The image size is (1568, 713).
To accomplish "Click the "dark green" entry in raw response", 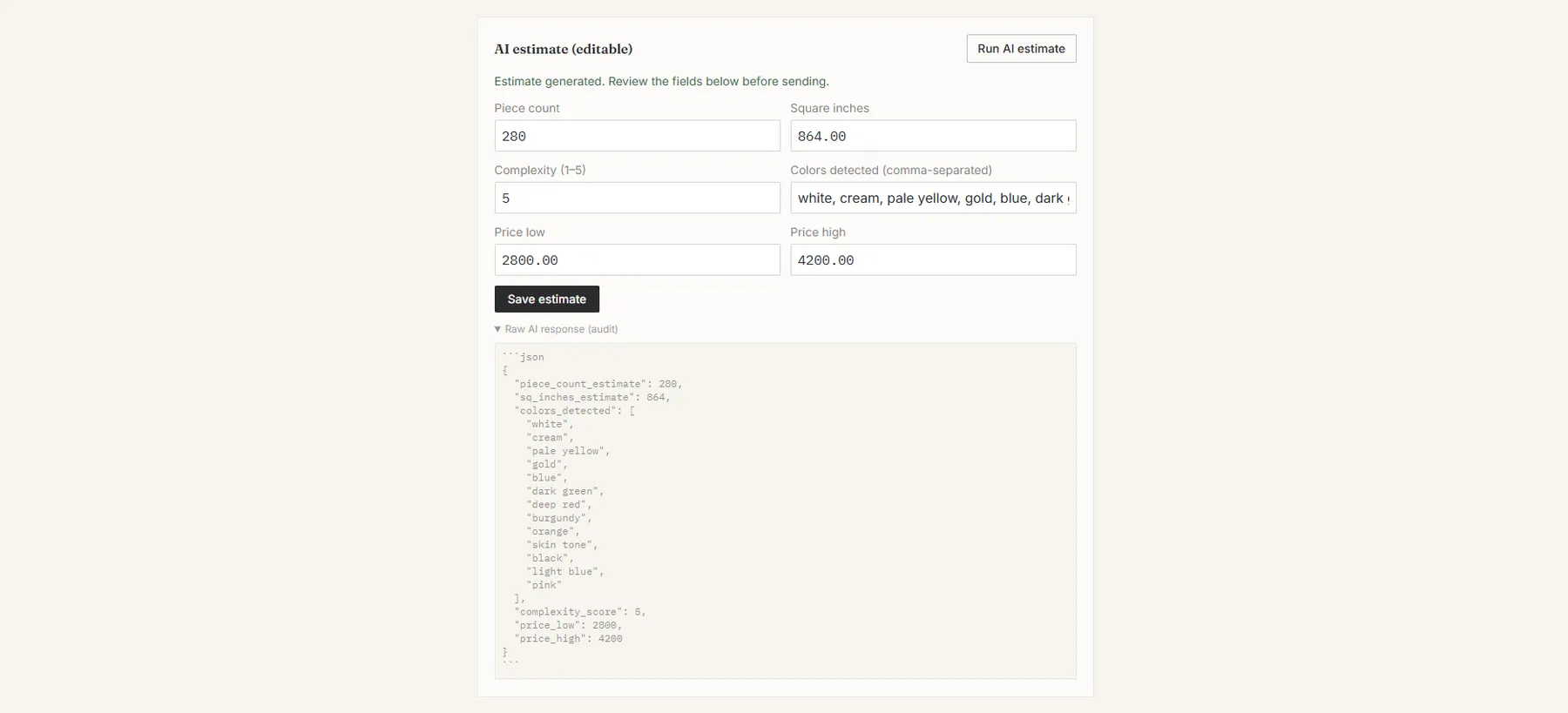I will pyautogui.click(x=565, y=492).
